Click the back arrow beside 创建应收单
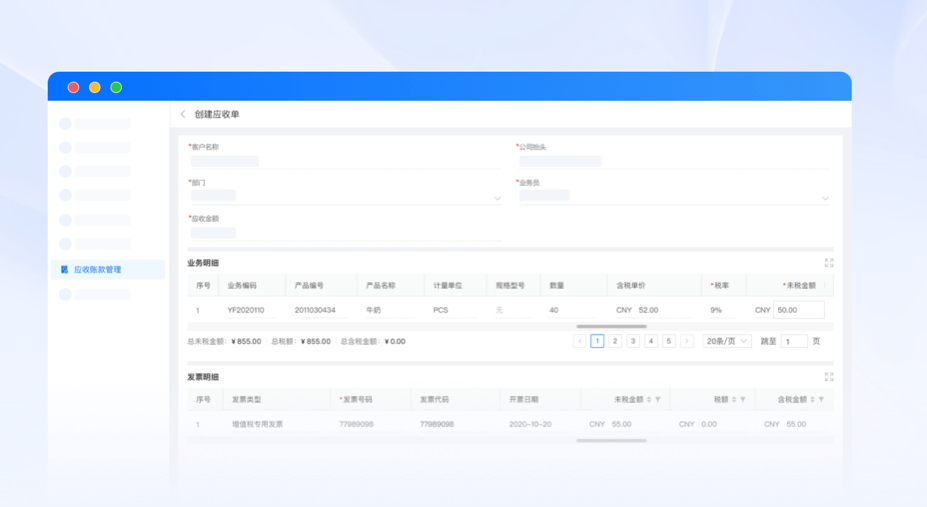This screenshot has height=507, width=927. 183,115
